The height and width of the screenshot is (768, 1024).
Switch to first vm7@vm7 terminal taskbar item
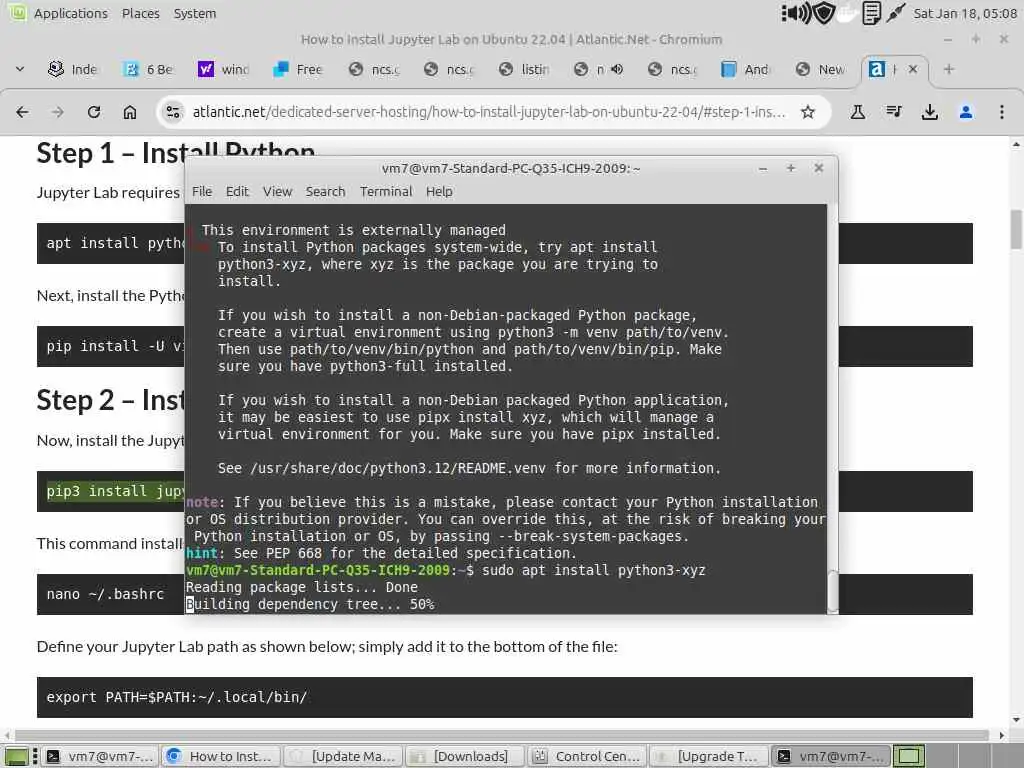101,756
